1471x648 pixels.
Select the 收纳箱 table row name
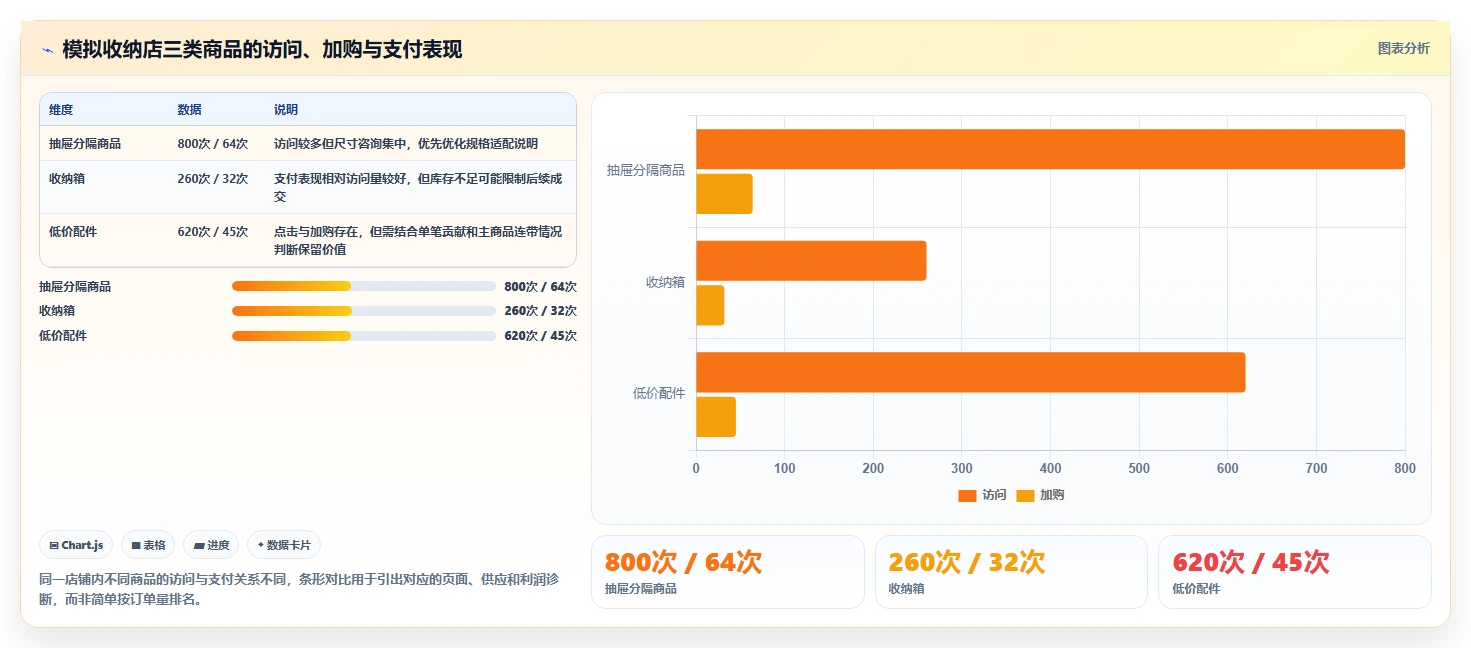click(67, 179)
